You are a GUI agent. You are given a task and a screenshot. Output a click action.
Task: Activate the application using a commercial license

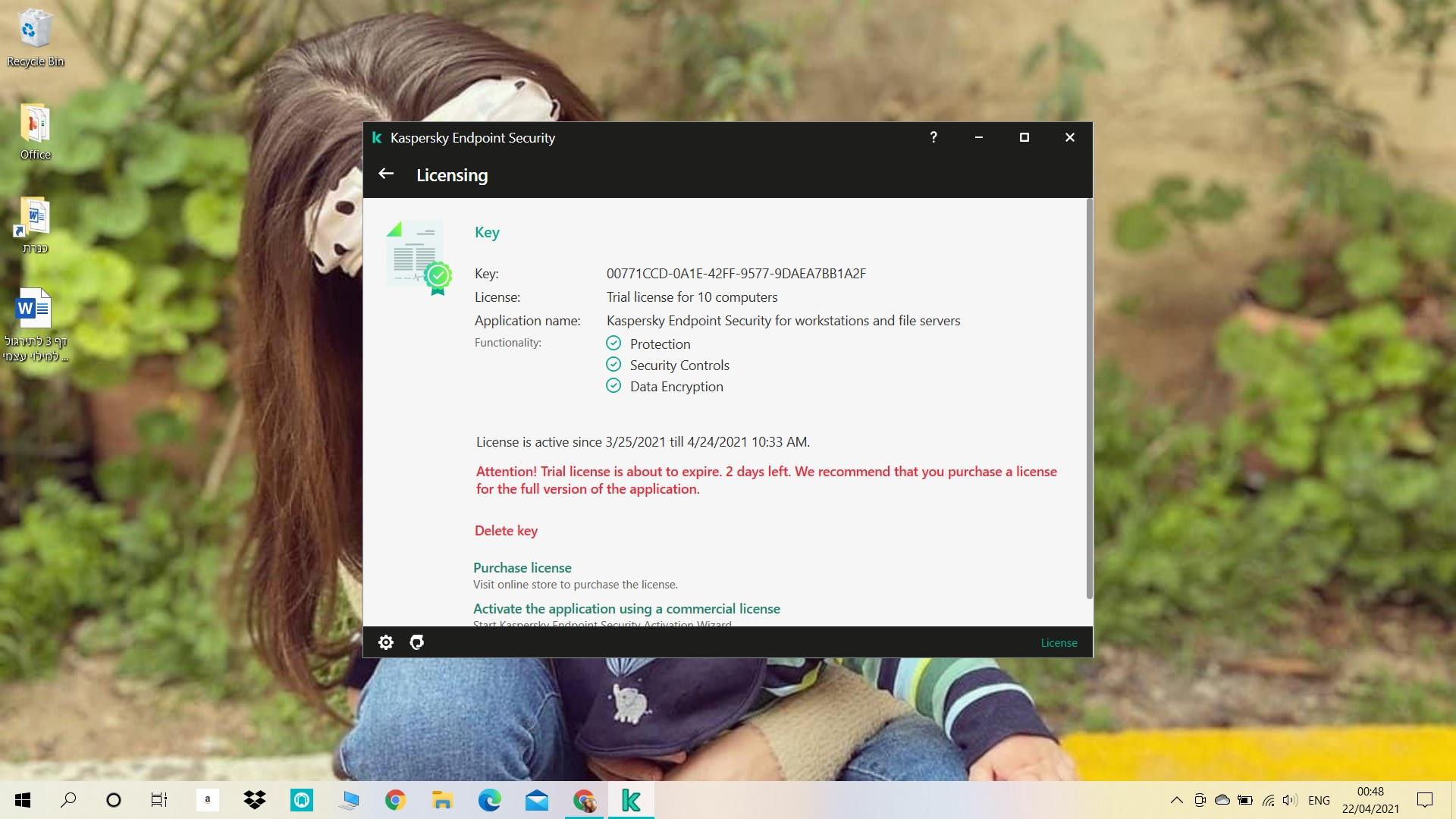pyautogui.click(x=626, y=609)
